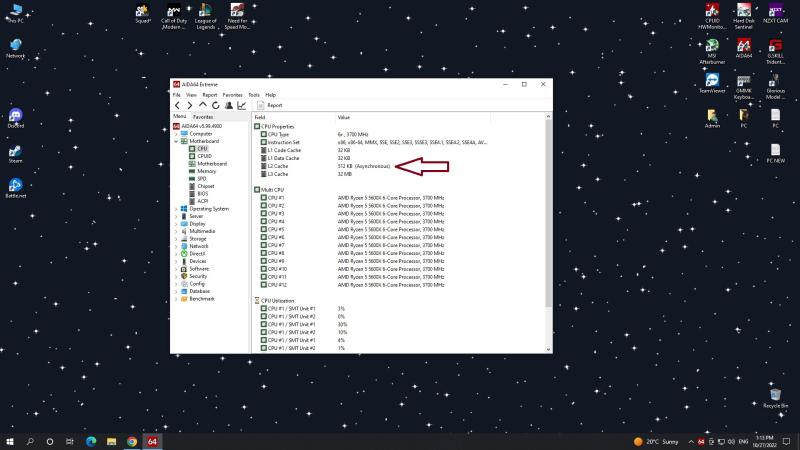Select Chipset in the tree
This screenshot has width=800, height=450.
(x=205, y=186)
